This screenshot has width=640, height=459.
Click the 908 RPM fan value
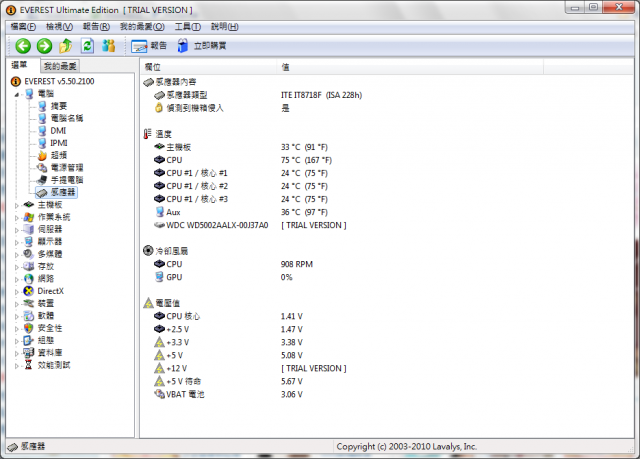296,264
